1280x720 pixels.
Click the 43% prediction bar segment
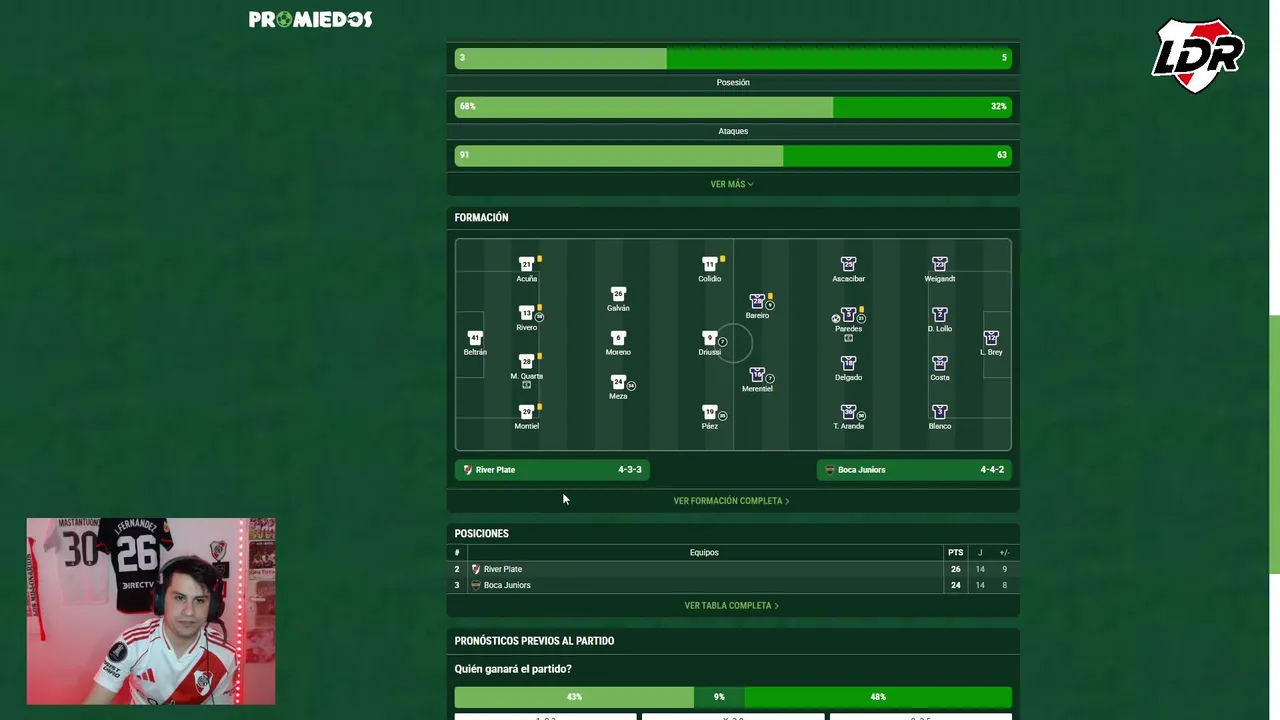click(574, 697)
